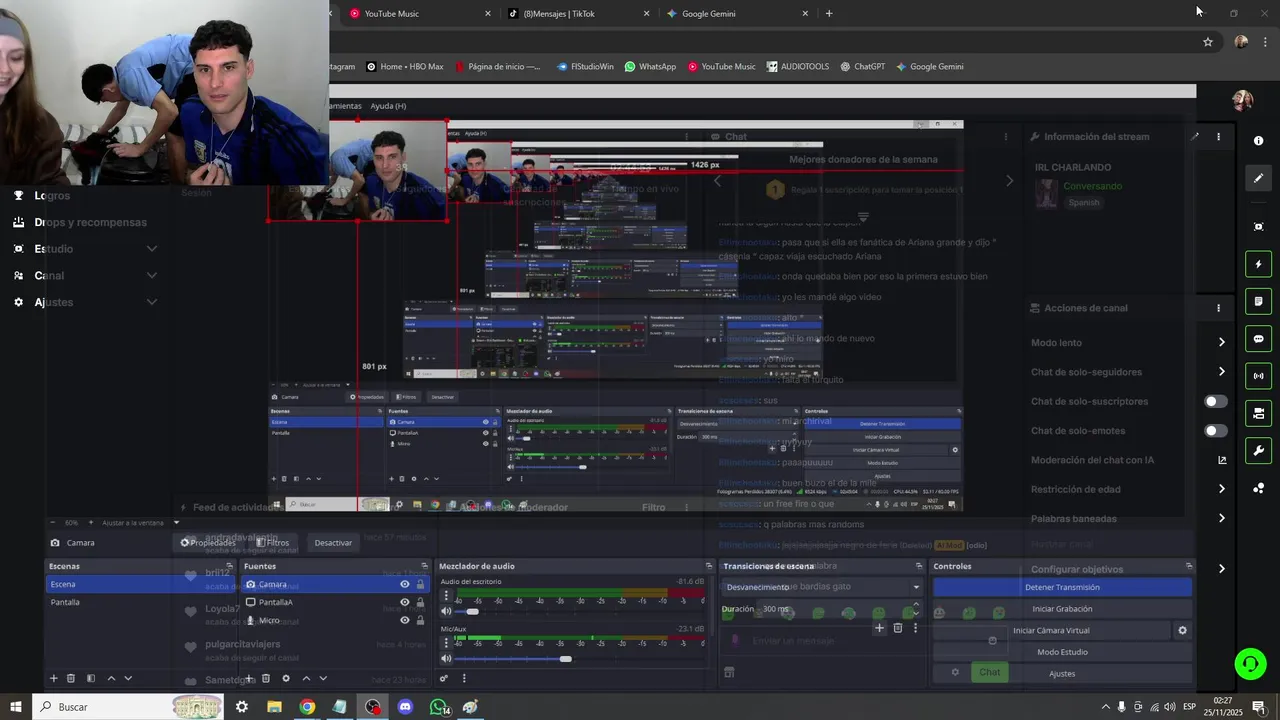Open Desvanecimiento transition dropdown
This screenshot has width=1280, height=720.
[823, 587]
